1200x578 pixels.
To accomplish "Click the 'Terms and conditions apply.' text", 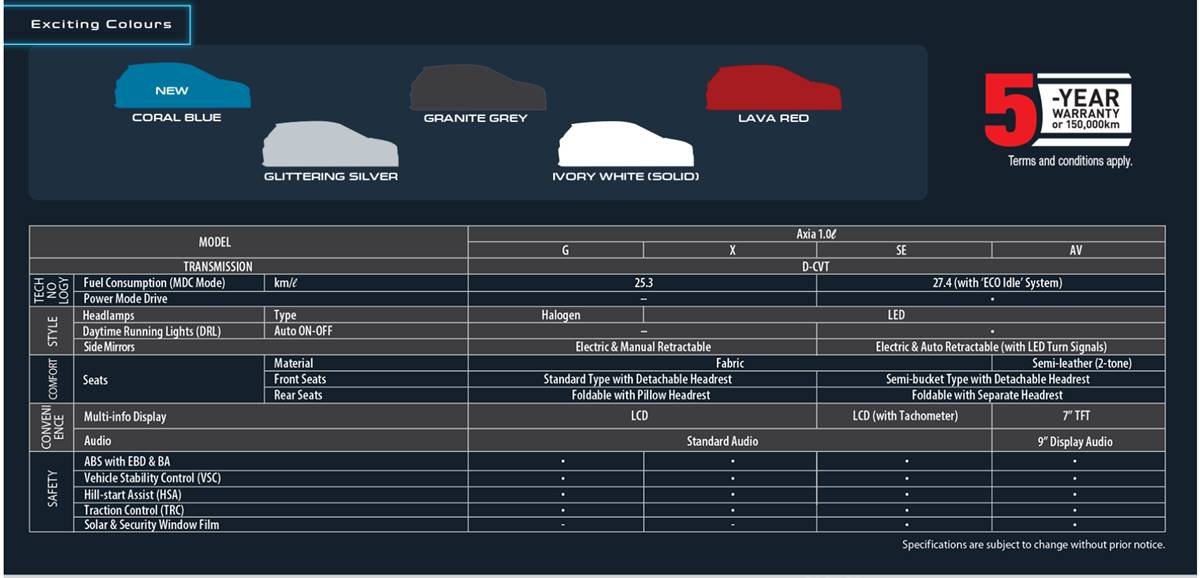I will tap(1070, 161).
